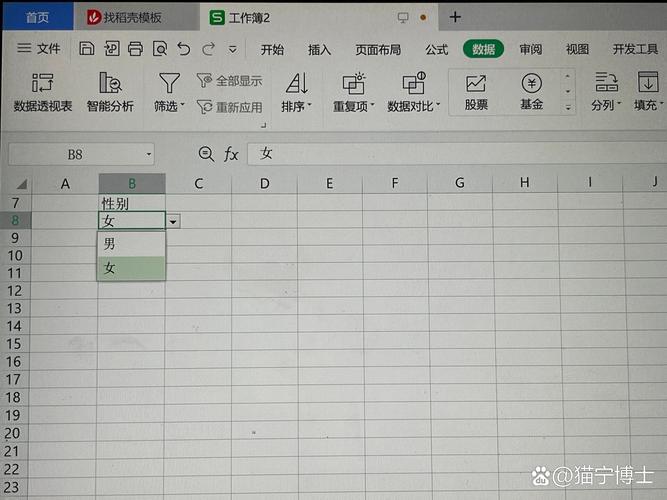Click the select-all corner triangle

(22, 184)
